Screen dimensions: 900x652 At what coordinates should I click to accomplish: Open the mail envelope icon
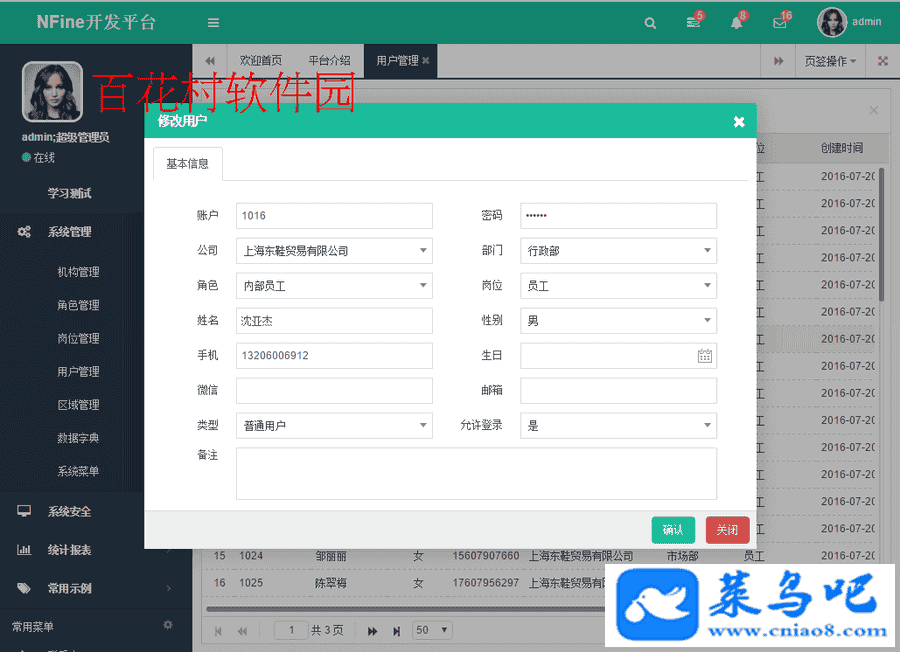coord(780,23)
